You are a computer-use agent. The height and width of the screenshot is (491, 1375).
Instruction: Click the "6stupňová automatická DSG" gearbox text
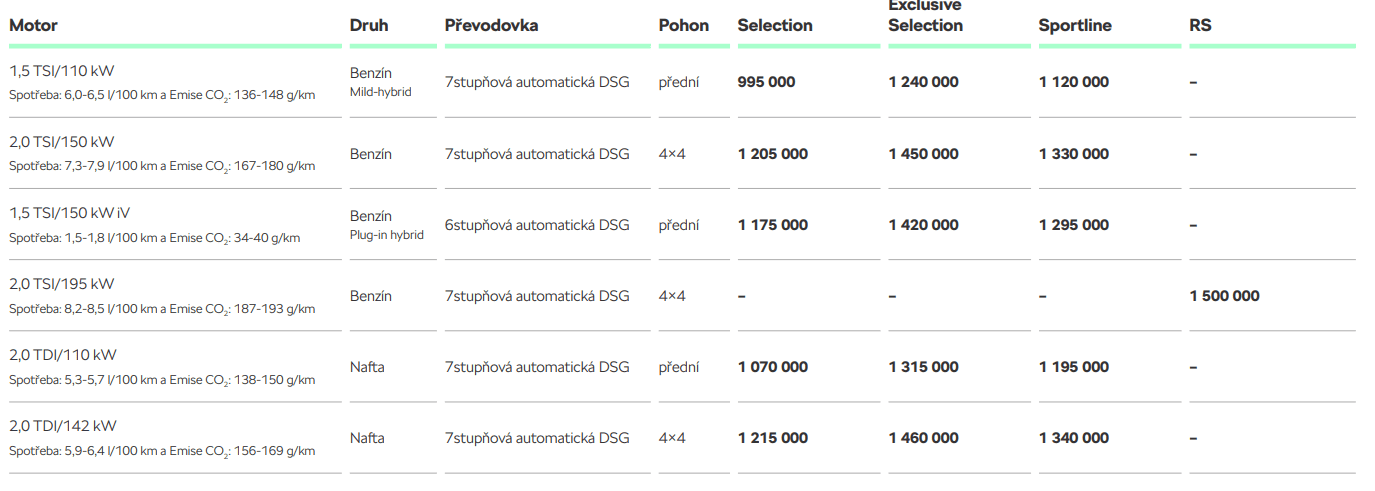pyautogui.click(x=537, y=225)
